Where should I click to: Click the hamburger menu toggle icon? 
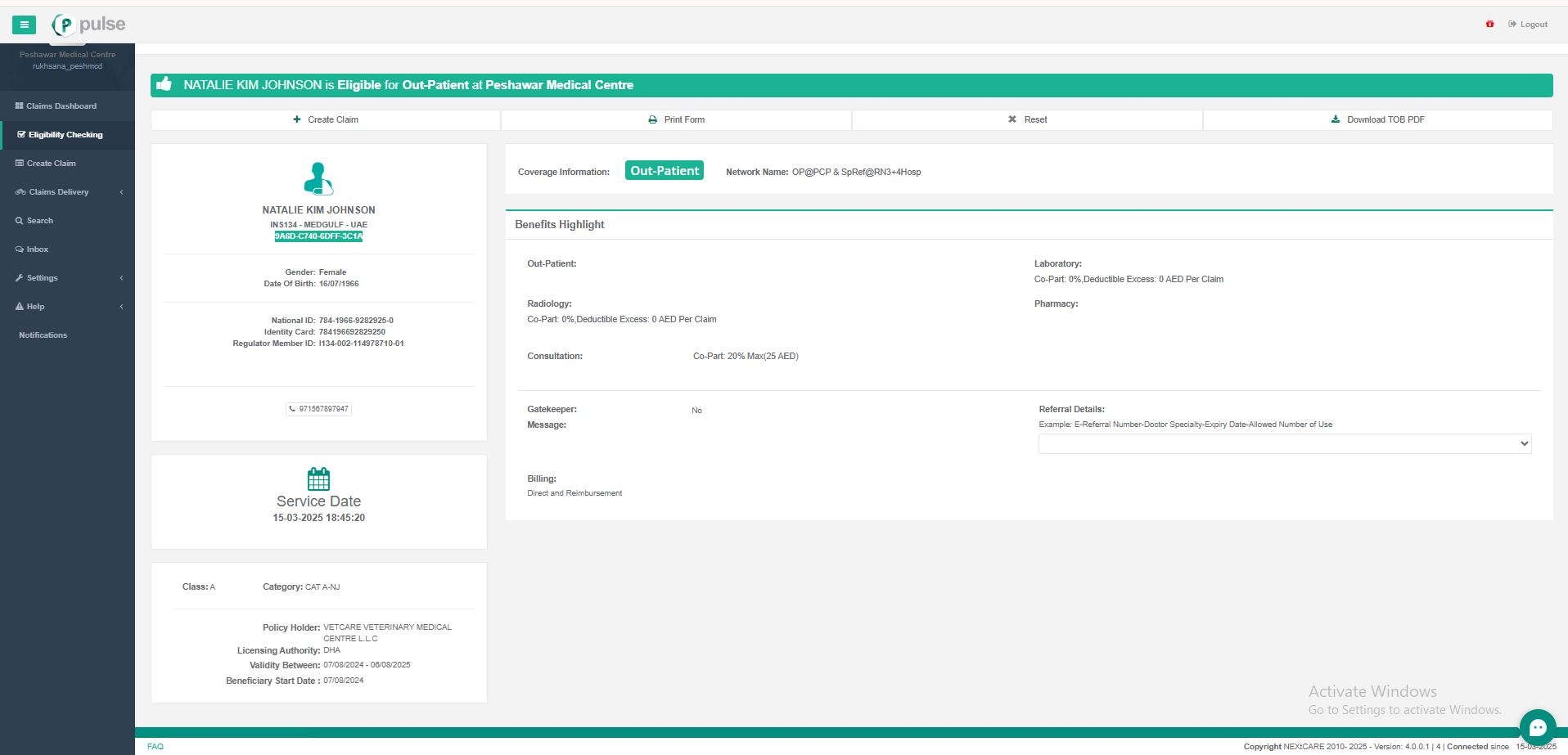(24, 25)
